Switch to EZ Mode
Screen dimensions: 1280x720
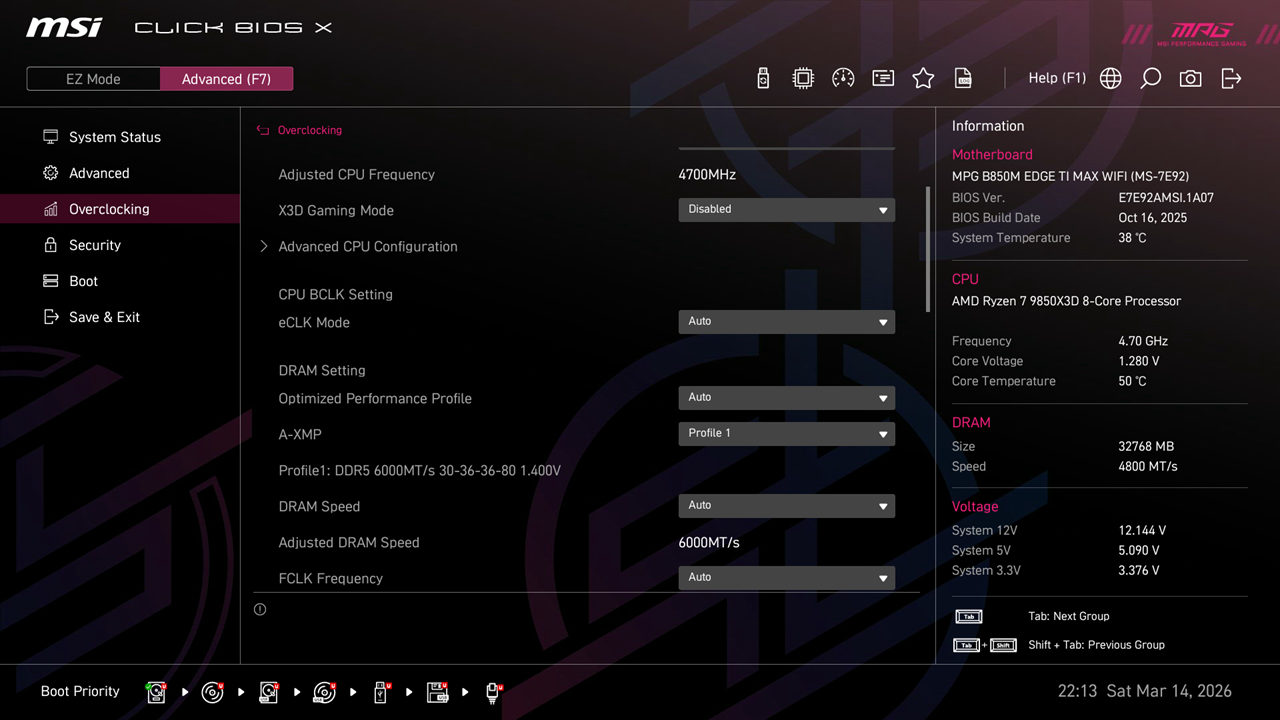tap(93, 79)
